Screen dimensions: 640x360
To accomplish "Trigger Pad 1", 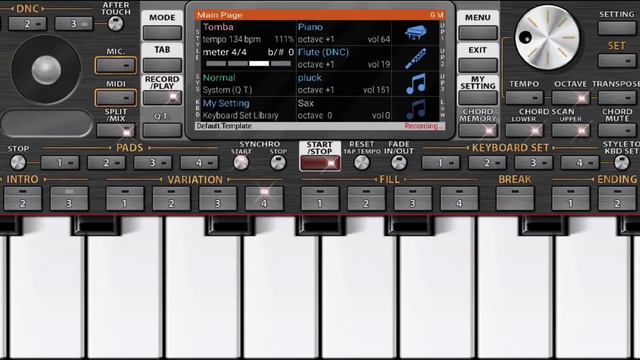I will (x=60, y=163).
